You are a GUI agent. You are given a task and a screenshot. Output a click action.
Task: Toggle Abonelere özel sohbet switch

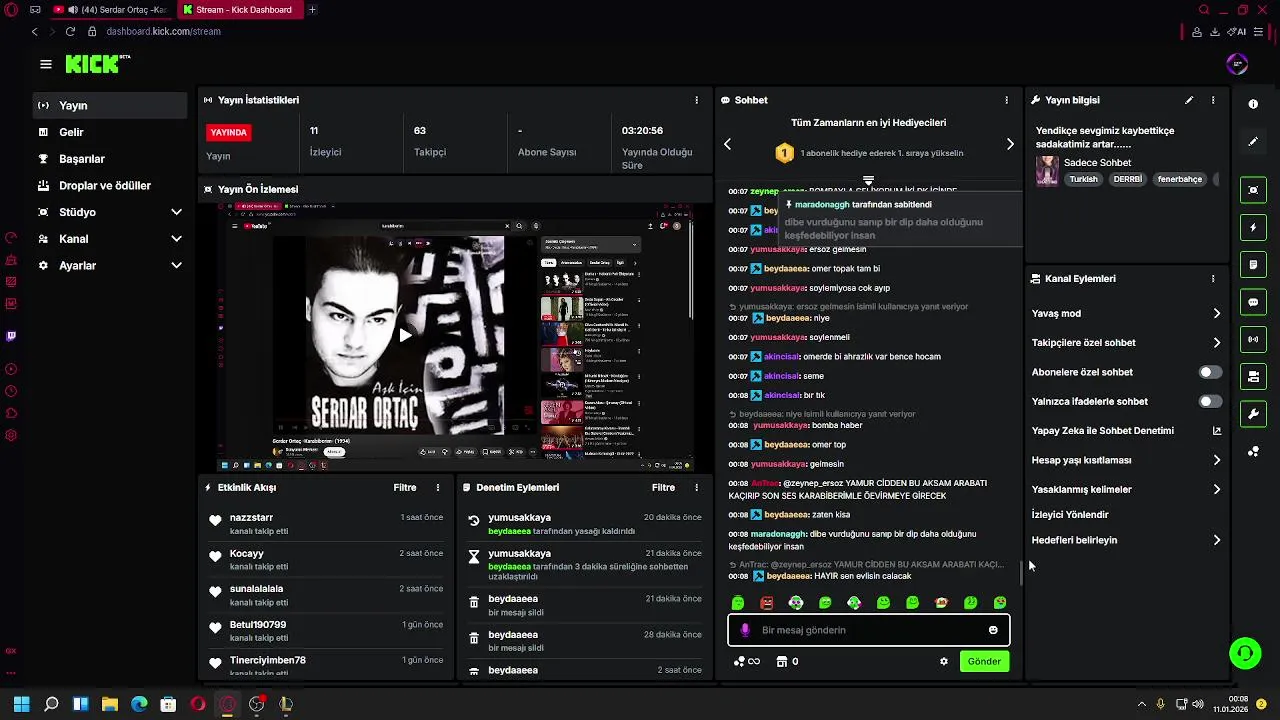1210,372
